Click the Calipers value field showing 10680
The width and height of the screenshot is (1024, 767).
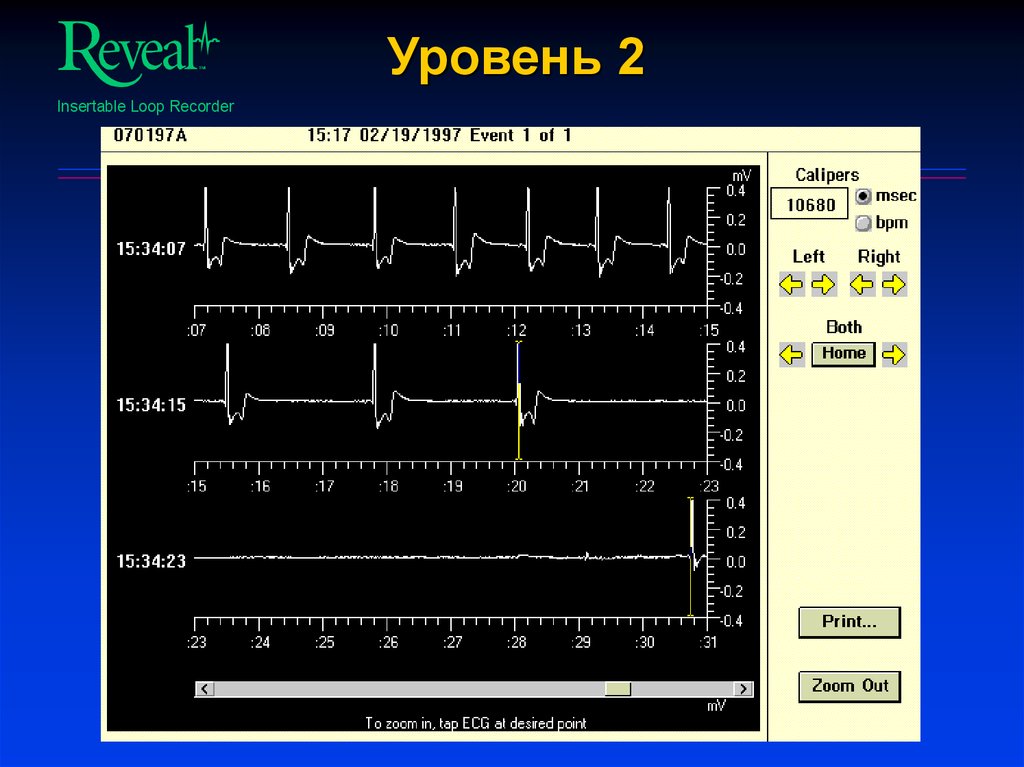pos(808,204)
